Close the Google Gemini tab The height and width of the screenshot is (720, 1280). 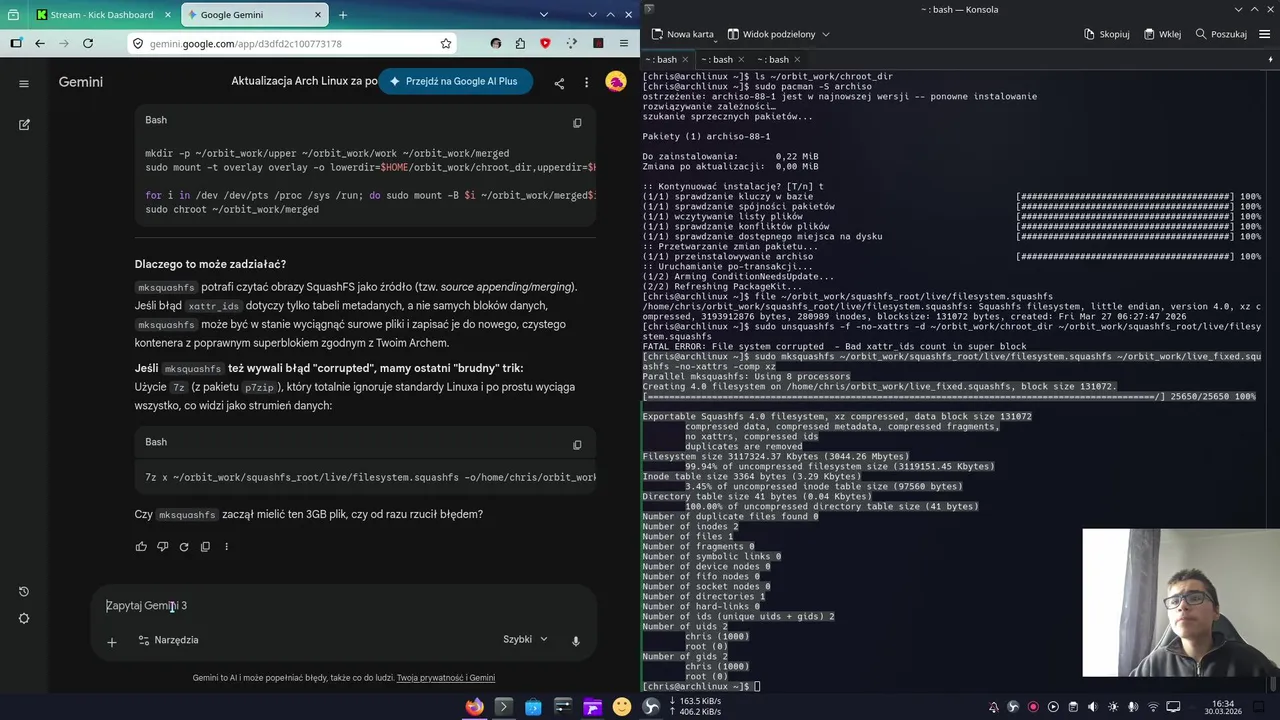point(318,15)
